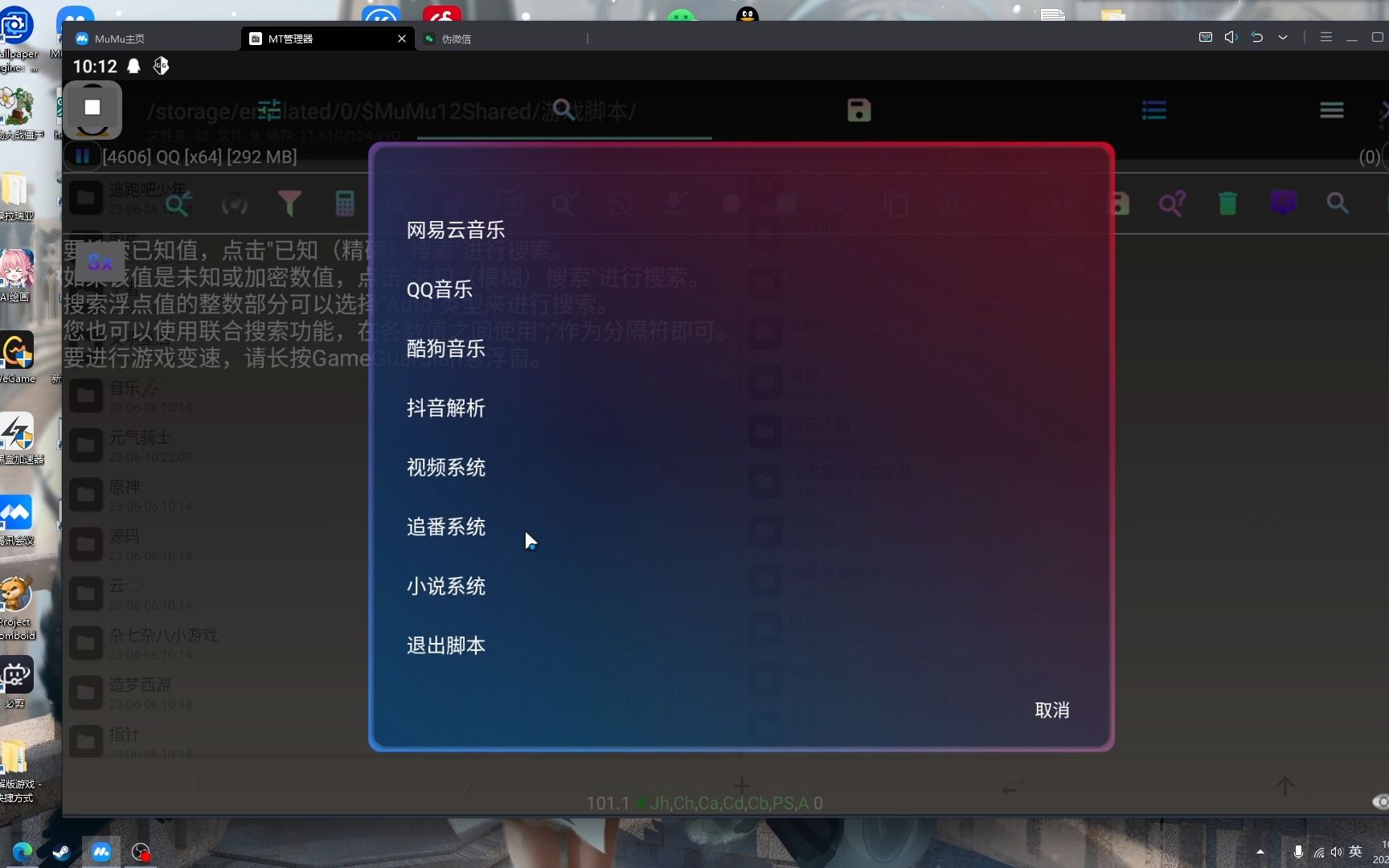This screenshot has height=868, width=1389.
Task: Click the Sx floating icon
Action: point(100,262)
